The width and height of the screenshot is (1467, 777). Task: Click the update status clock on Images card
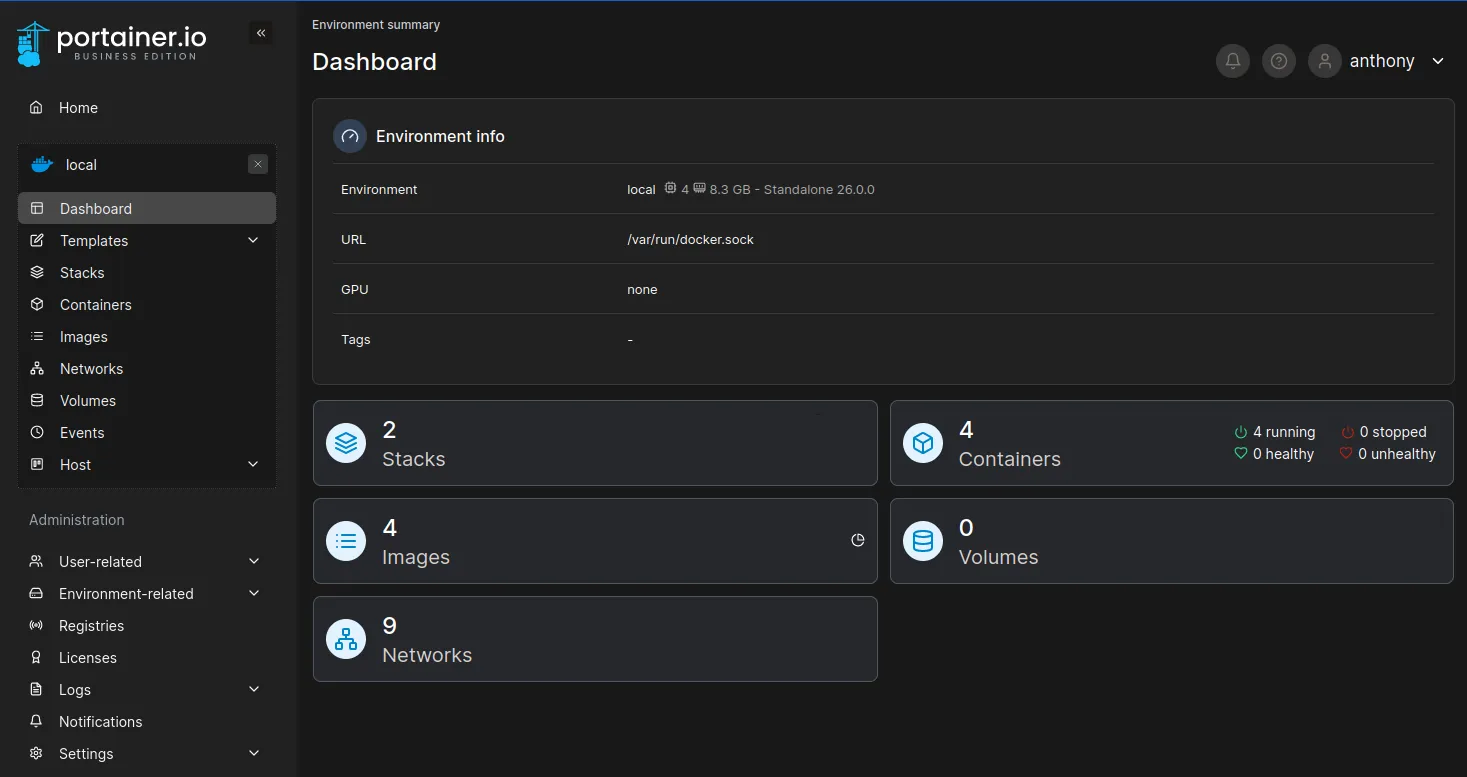(x=857, y=539)
